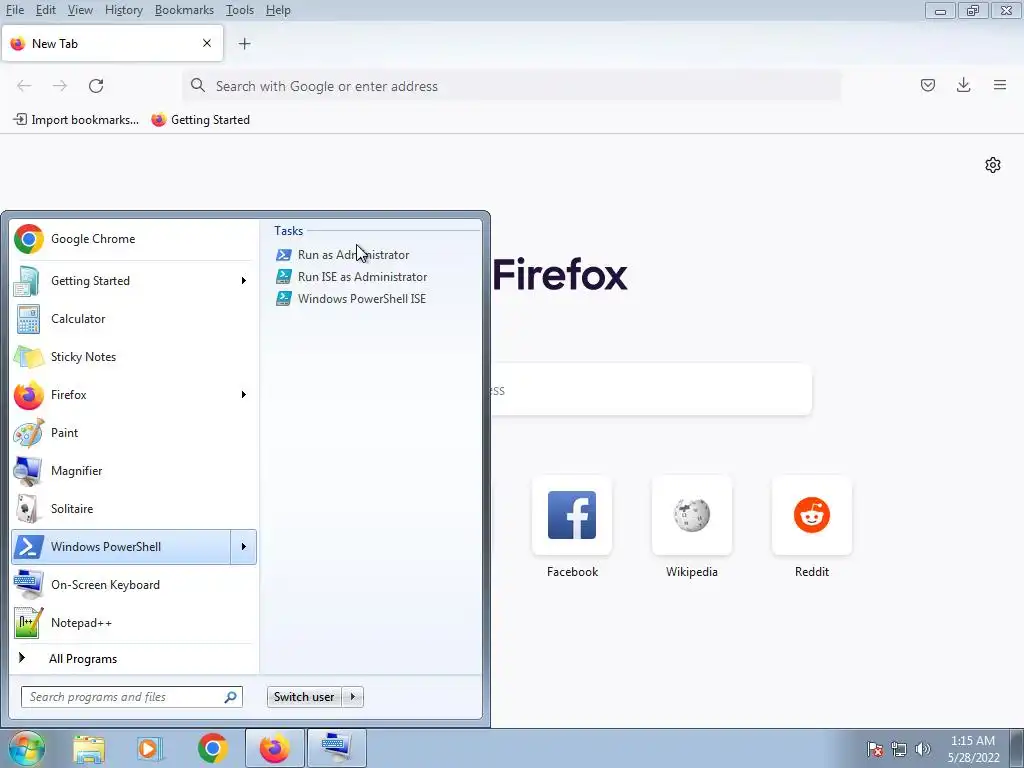The width and height of the screenshot is (1024, 768).
Task: Open the Firefox downloads icon
Action: [x=963, y=85]
